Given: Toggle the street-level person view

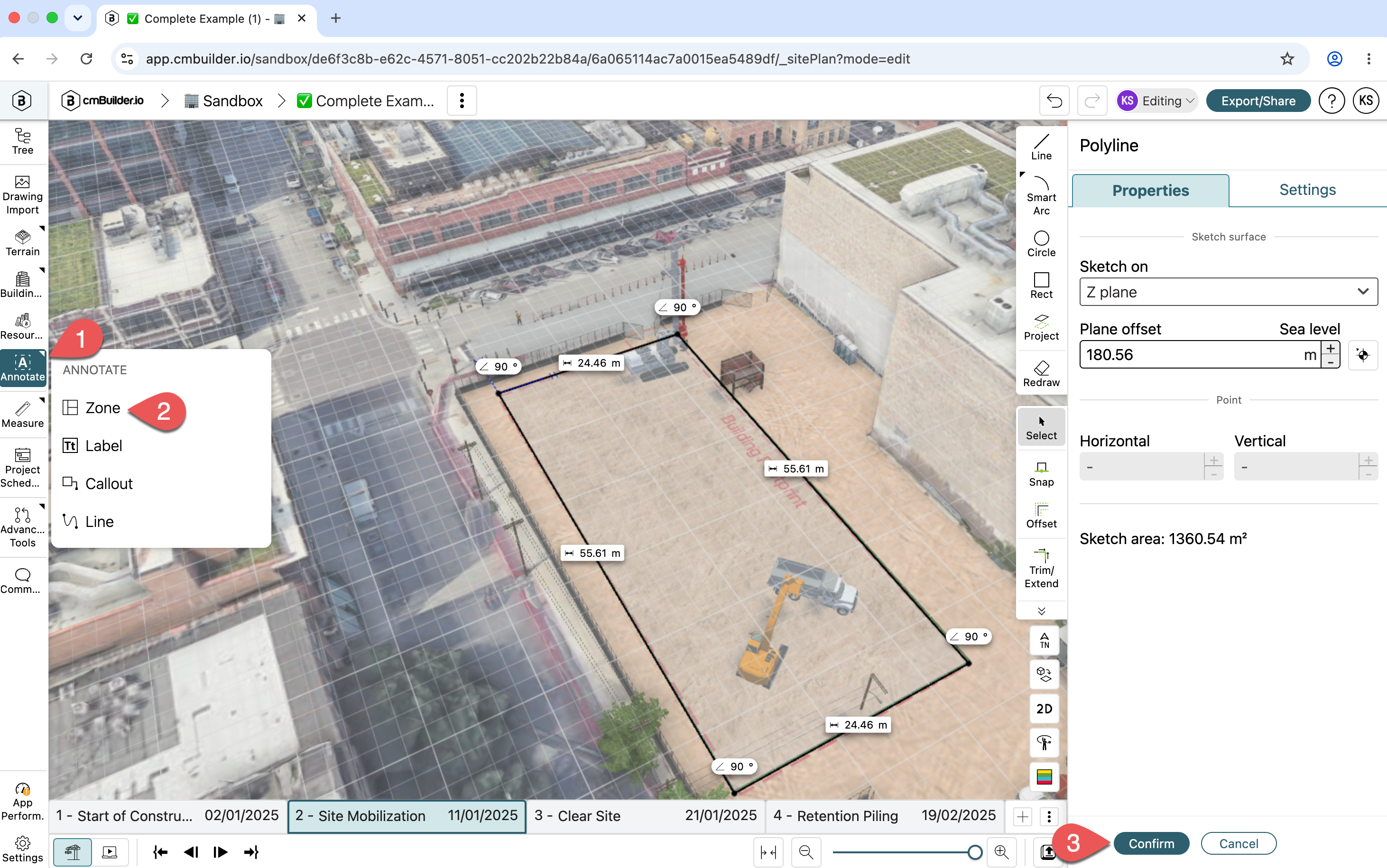Looking at the screenshot, I should point(1044,742).
